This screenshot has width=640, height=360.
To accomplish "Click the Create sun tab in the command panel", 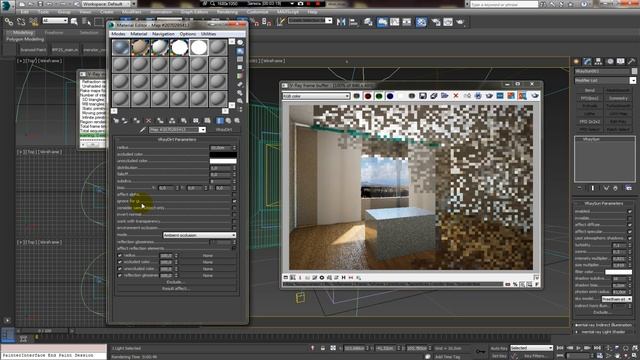I will point(576,61).
